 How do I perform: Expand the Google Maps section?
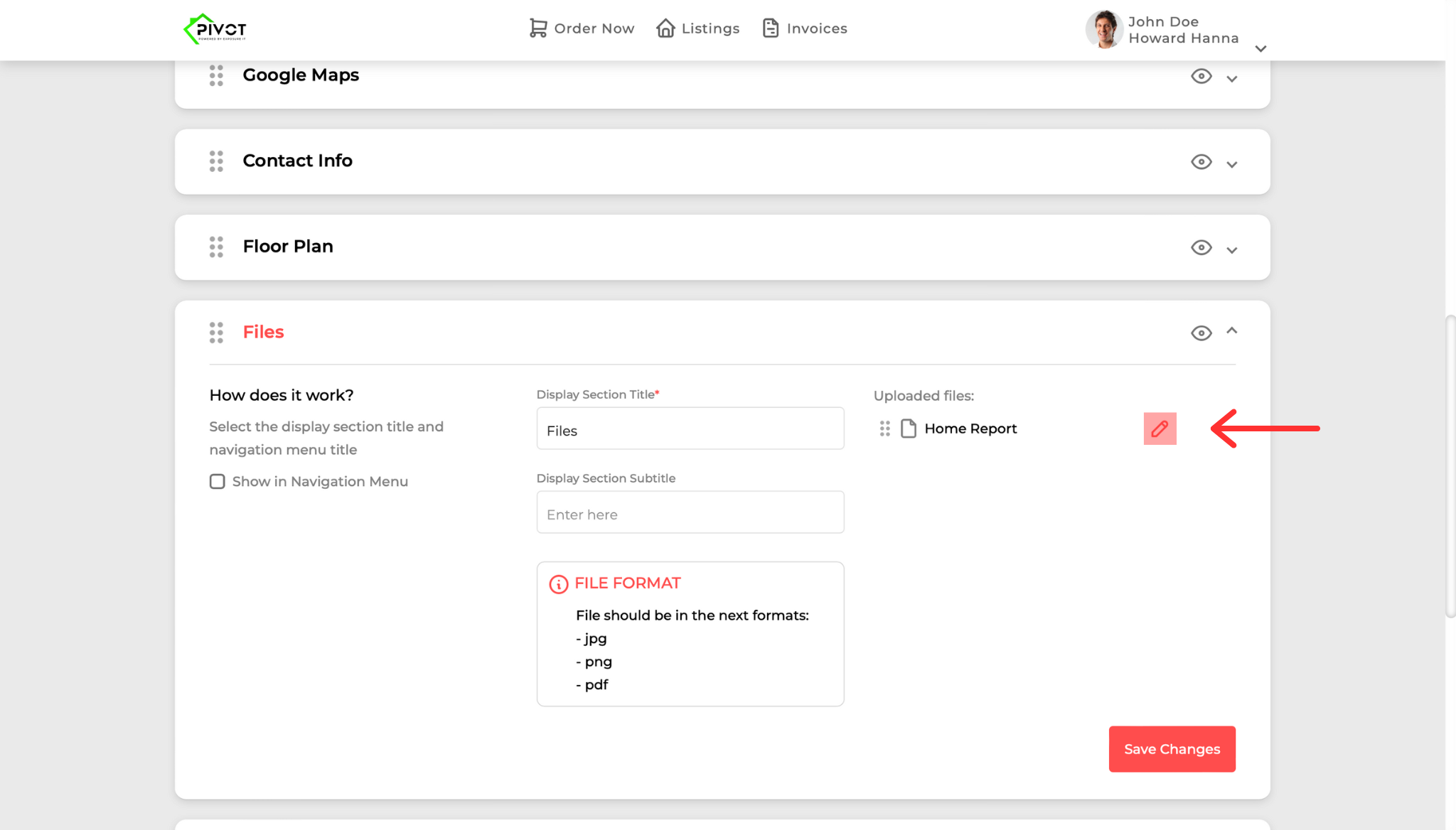coord(1232,79)
